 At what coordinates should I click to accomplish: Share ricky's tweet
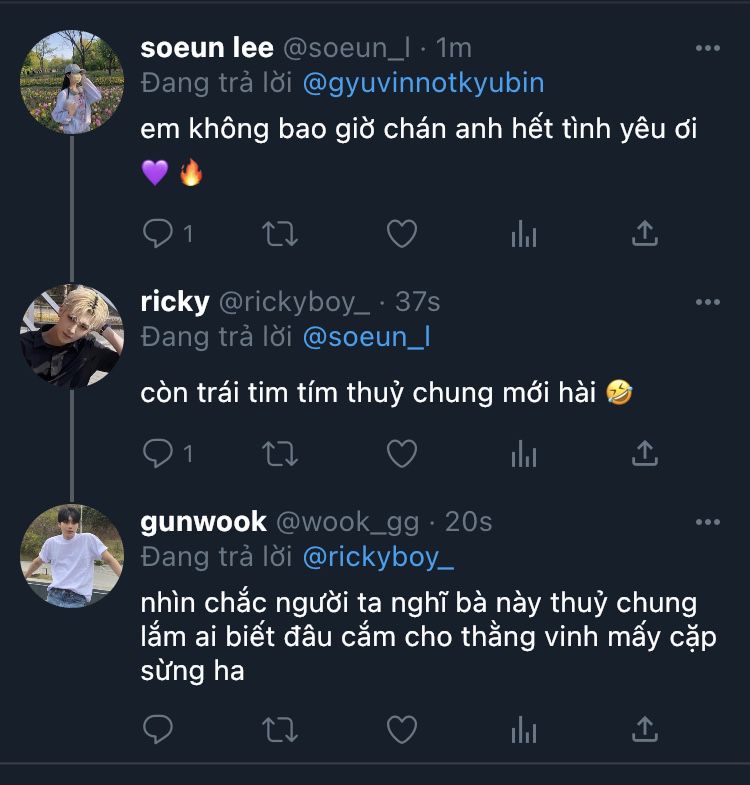click(645, 454)
